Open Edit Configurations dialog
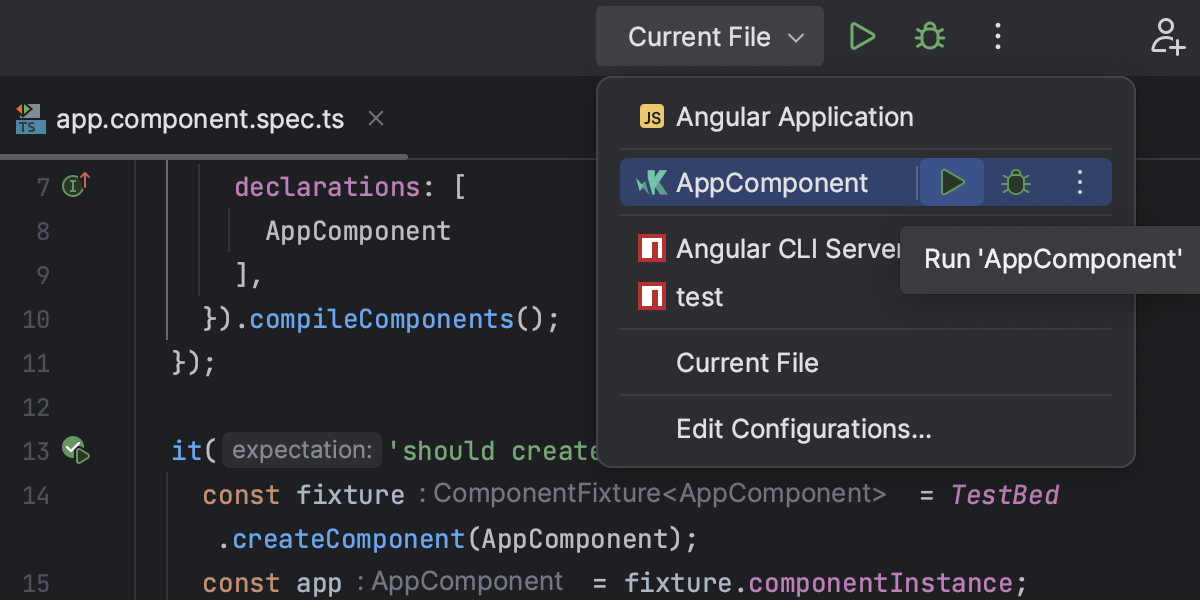Screen dimensions: 1200x600 [803, 430]
